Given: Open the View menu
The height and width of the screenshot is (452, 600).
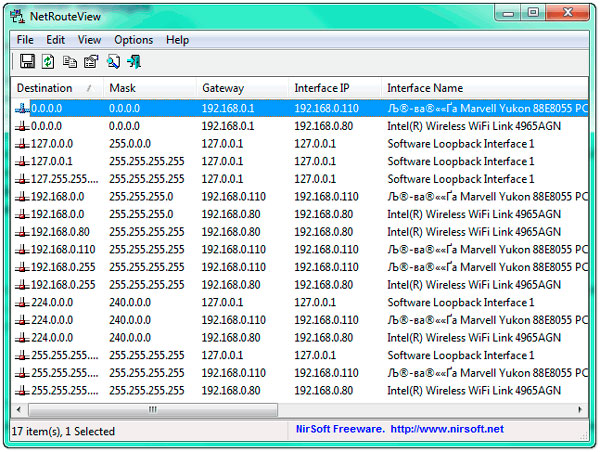Looking at the screenshot, I should click(89, 40).
